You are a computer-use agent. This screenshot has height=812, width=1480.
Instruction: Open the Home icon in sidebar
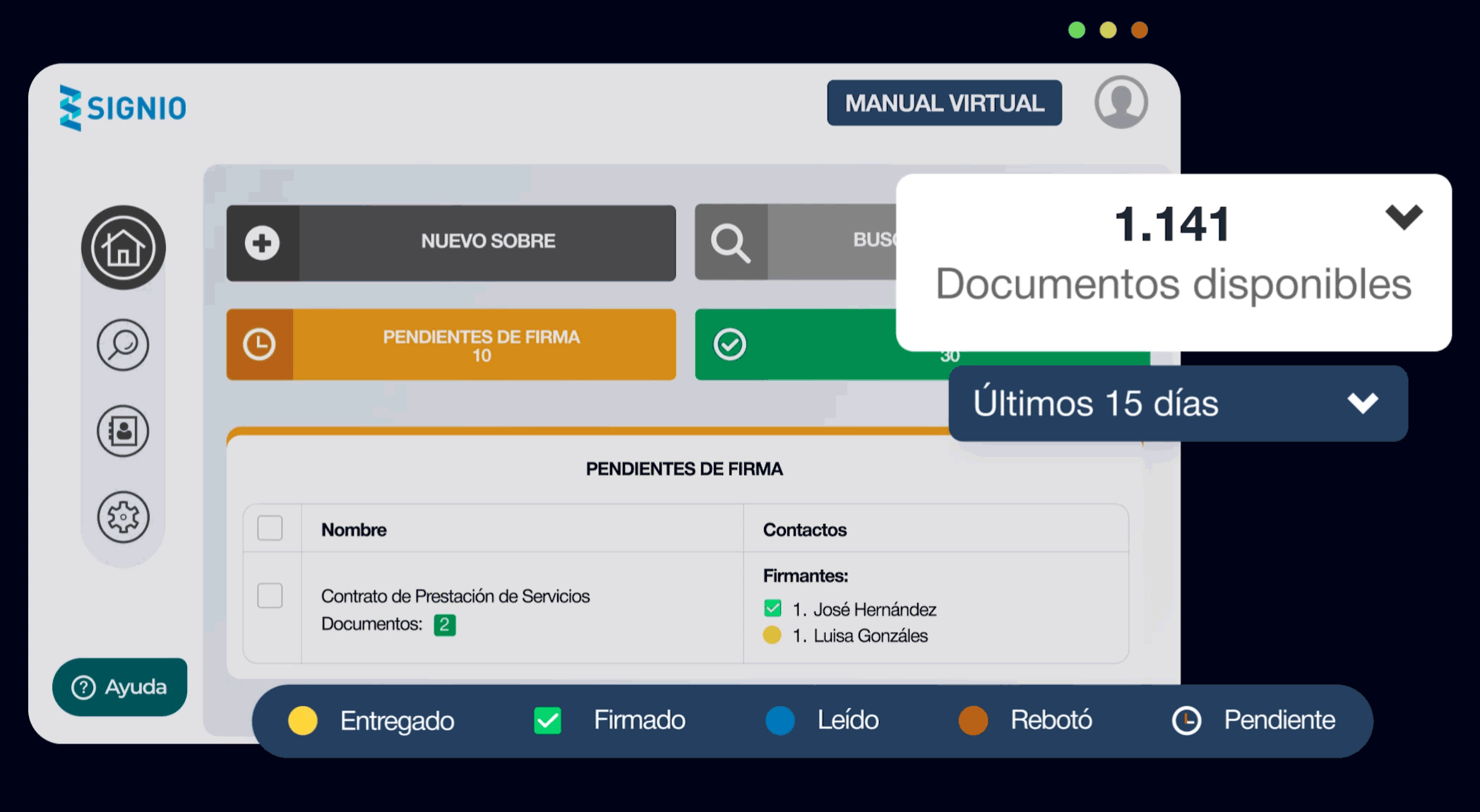(x=123, y=248)
